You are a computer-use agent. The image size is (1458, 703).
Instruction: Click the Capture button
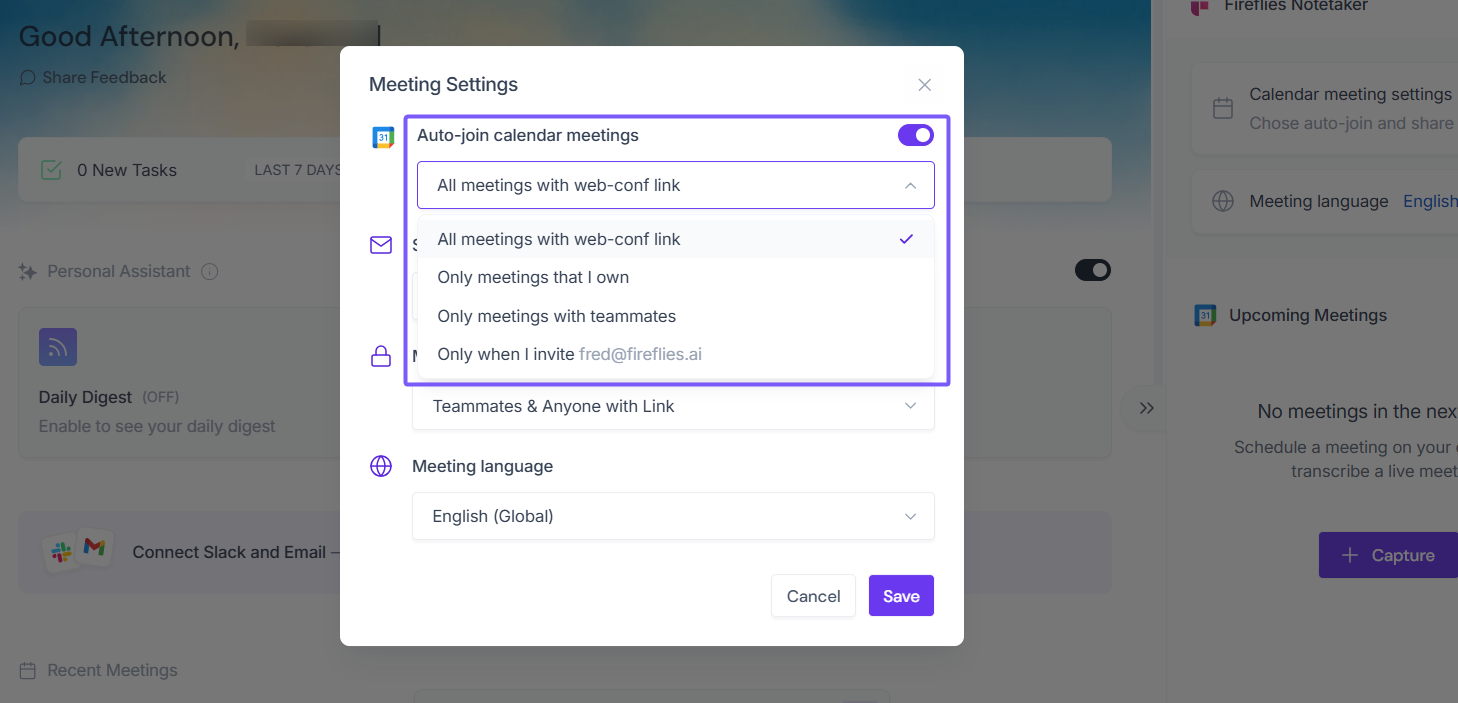(x=1388, y=555)
